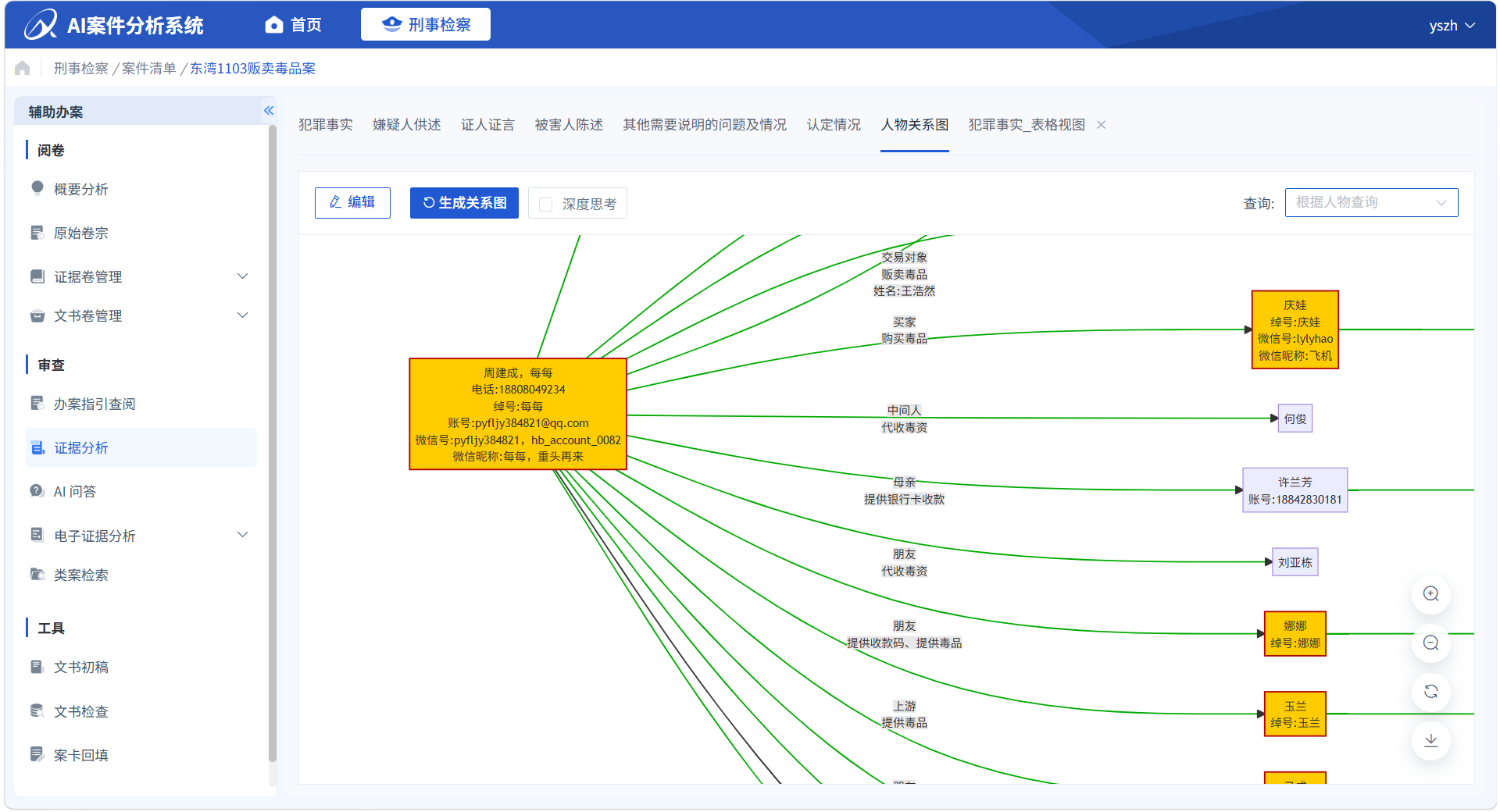
Task: Switch to the 犯罪事实 tab
Action: click(x=326, y=125)
